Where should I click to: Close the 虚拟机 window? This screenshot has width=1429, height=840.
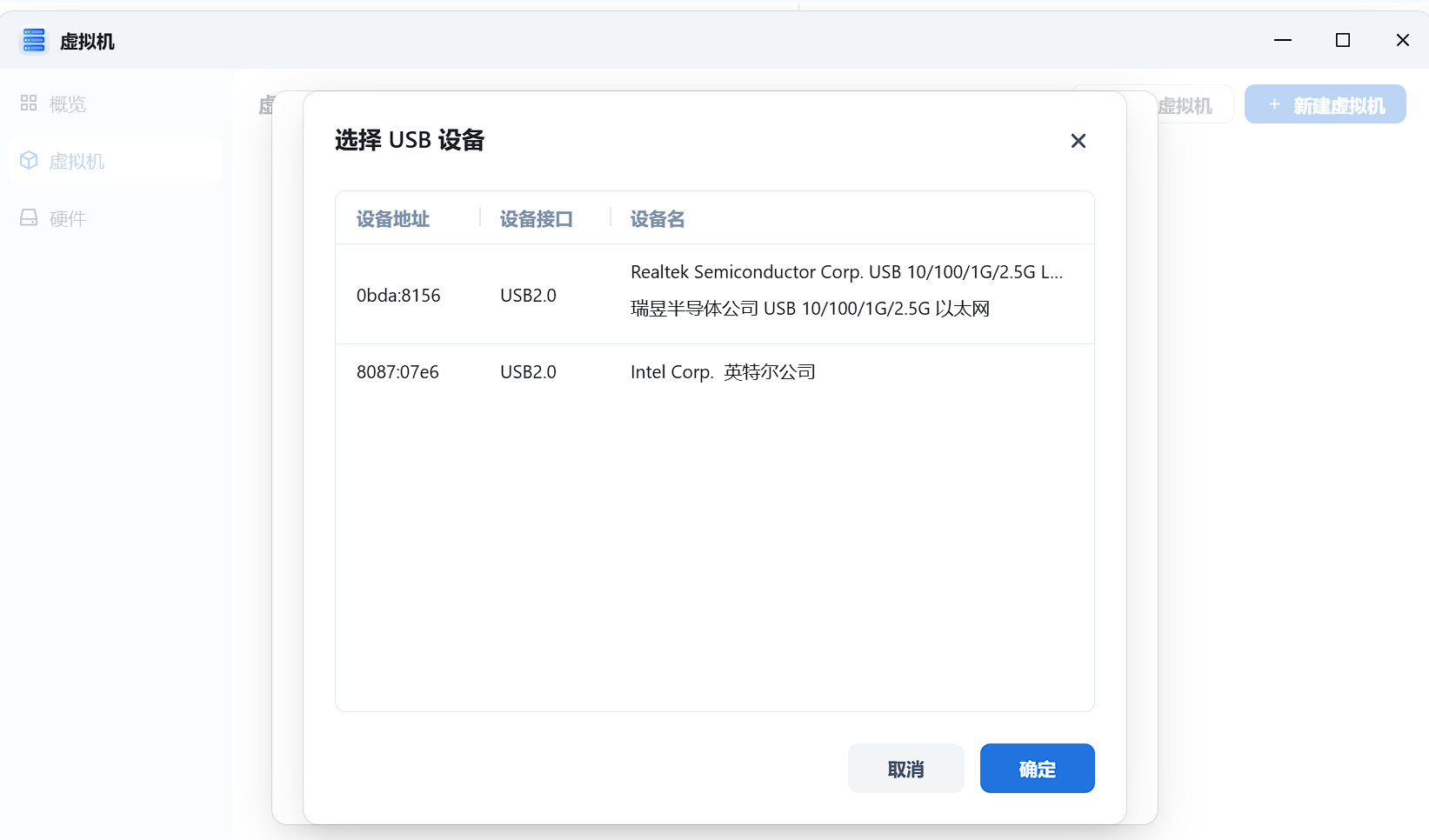(x=1403, y=41)
